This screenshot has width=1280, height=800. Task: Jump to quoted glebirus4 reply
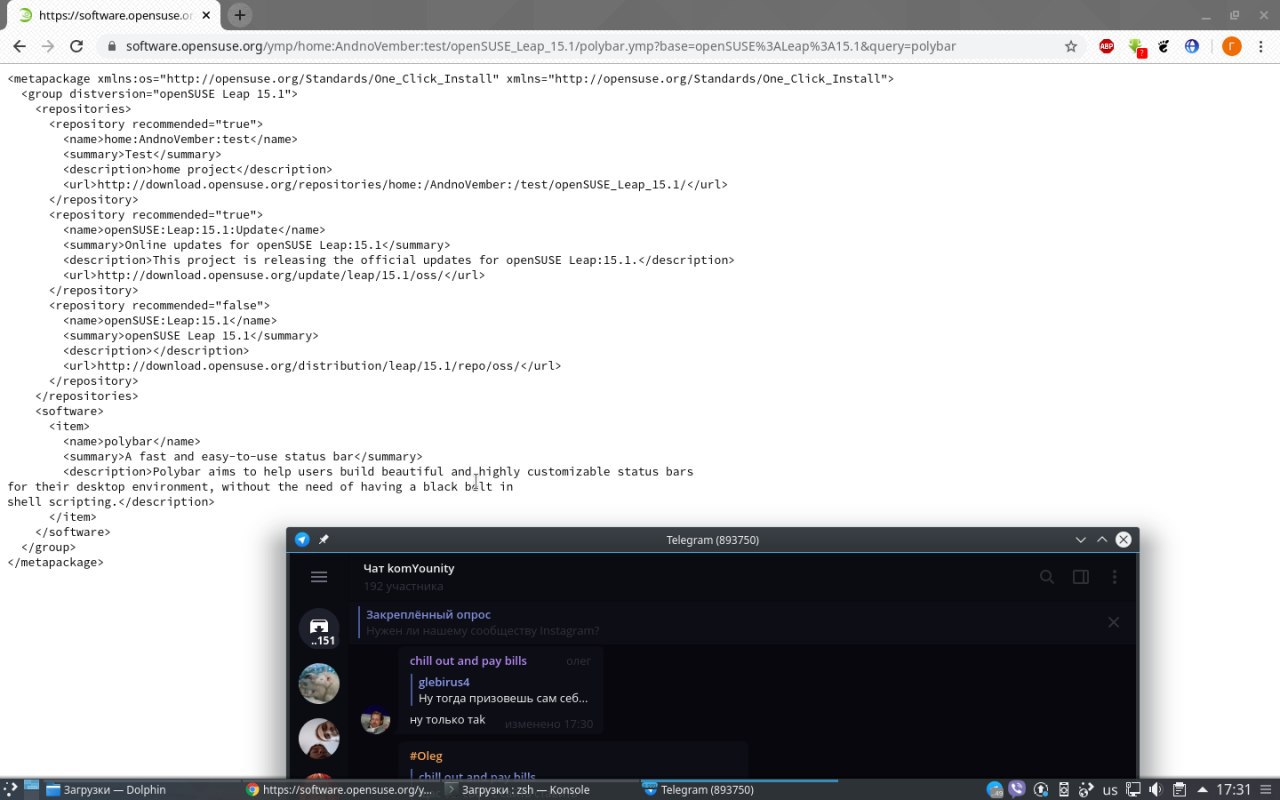click(503, 690)
